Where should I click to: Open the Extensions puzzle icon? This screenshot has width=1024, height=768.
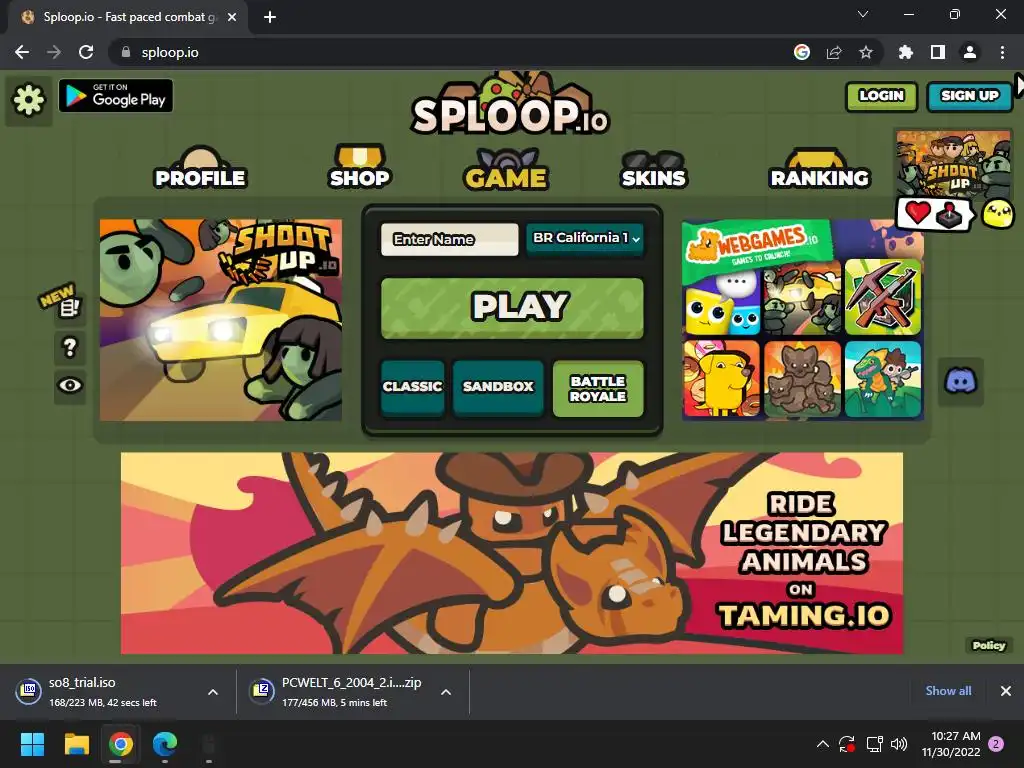point(906,52)
